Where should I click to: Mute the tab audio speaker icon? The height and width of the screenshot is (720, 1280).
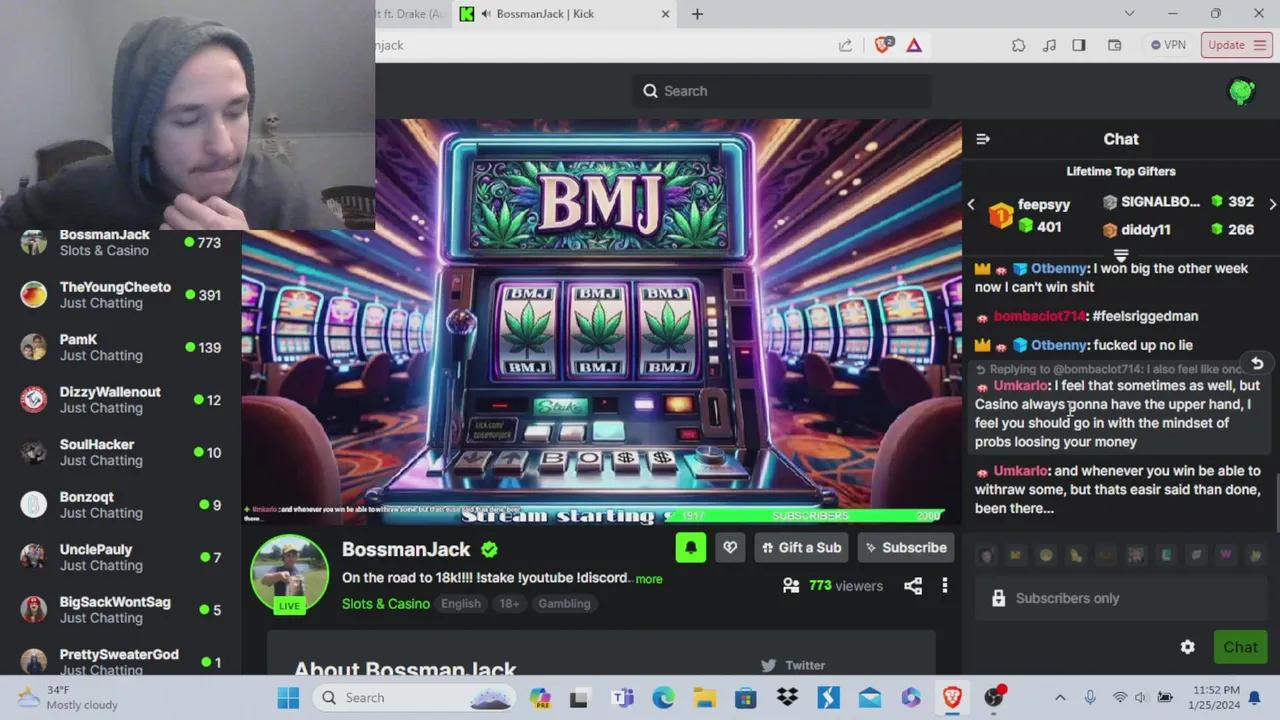(486, 14)
